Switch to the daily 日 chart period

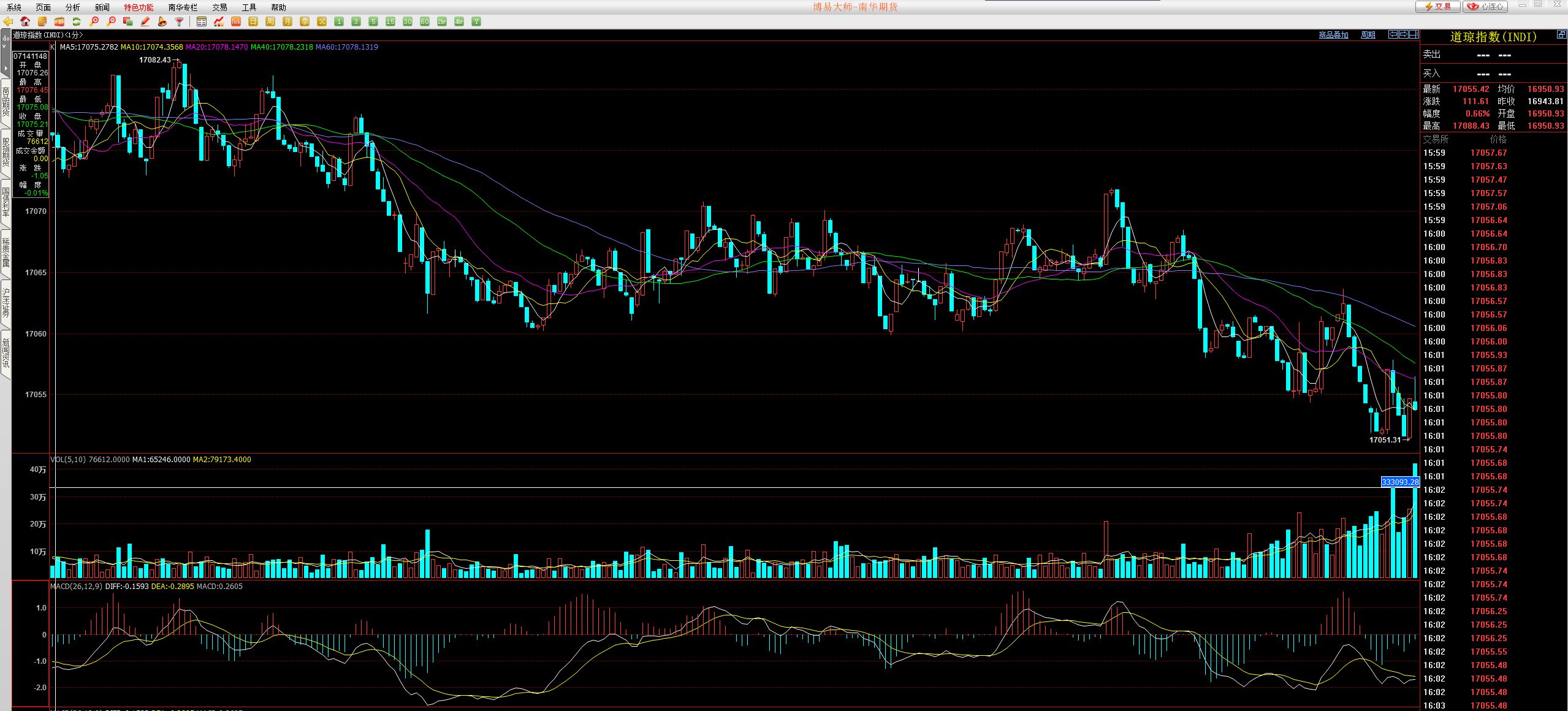253,21
